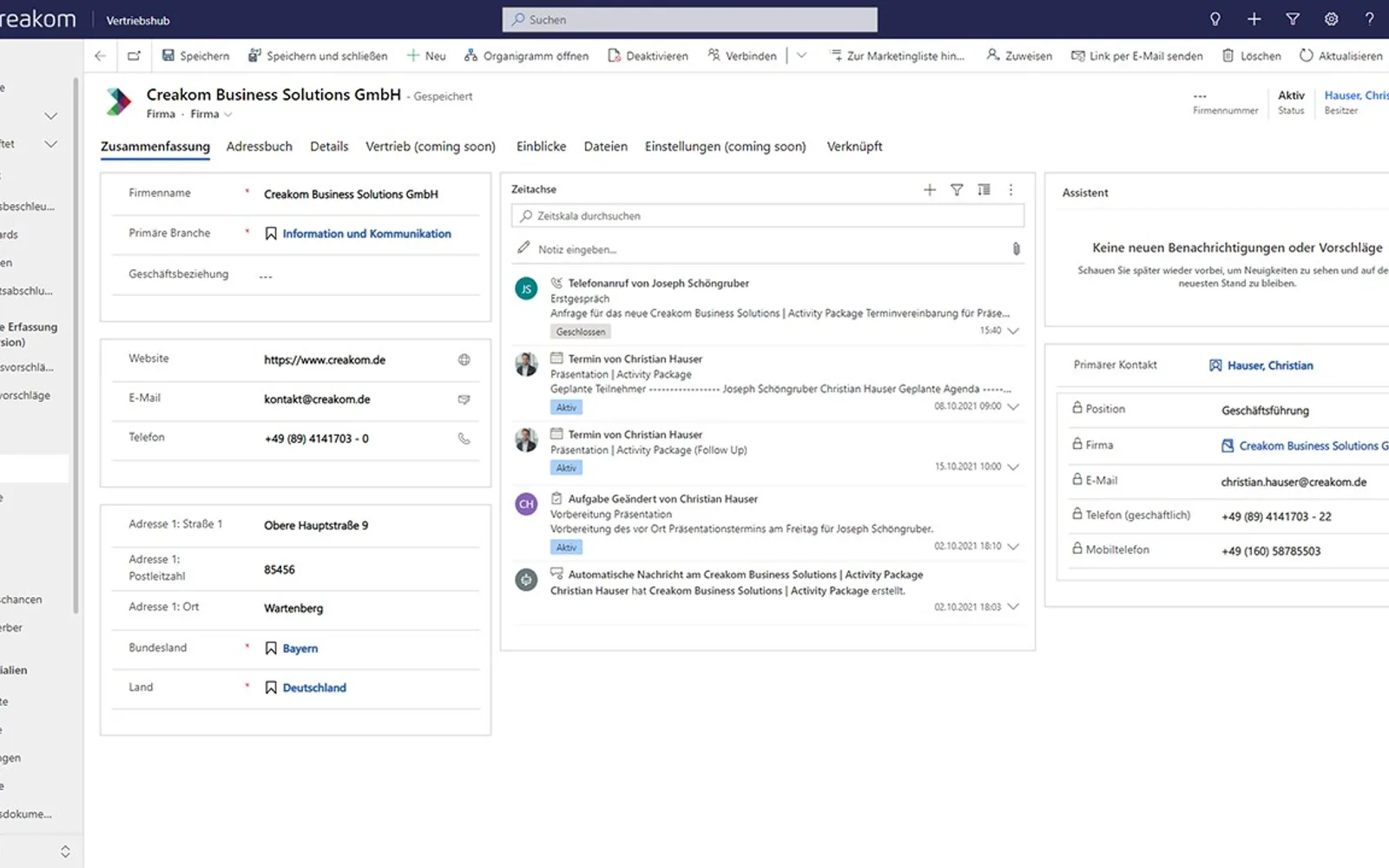
Task: Click Speichern und schließen
Action: point(318,56)
